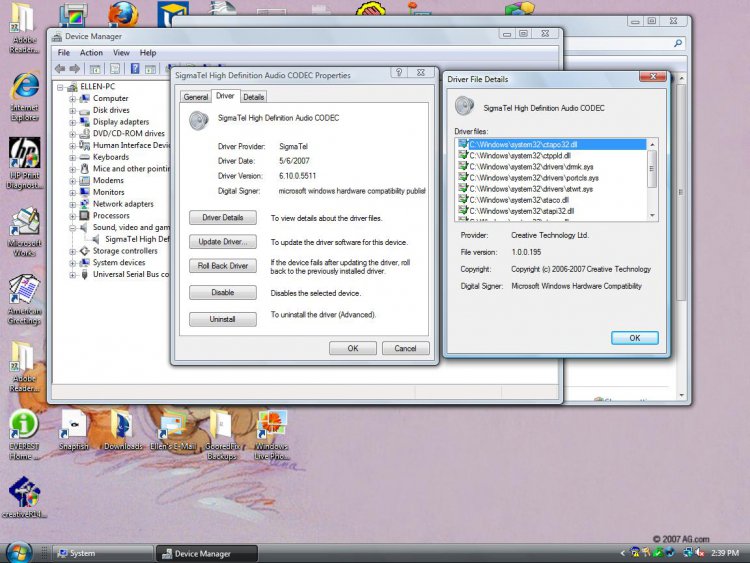Screen dimensions: 750x563
Task: Select the Modems tree item
Action: pyautogui.click(x=108, y=180)
